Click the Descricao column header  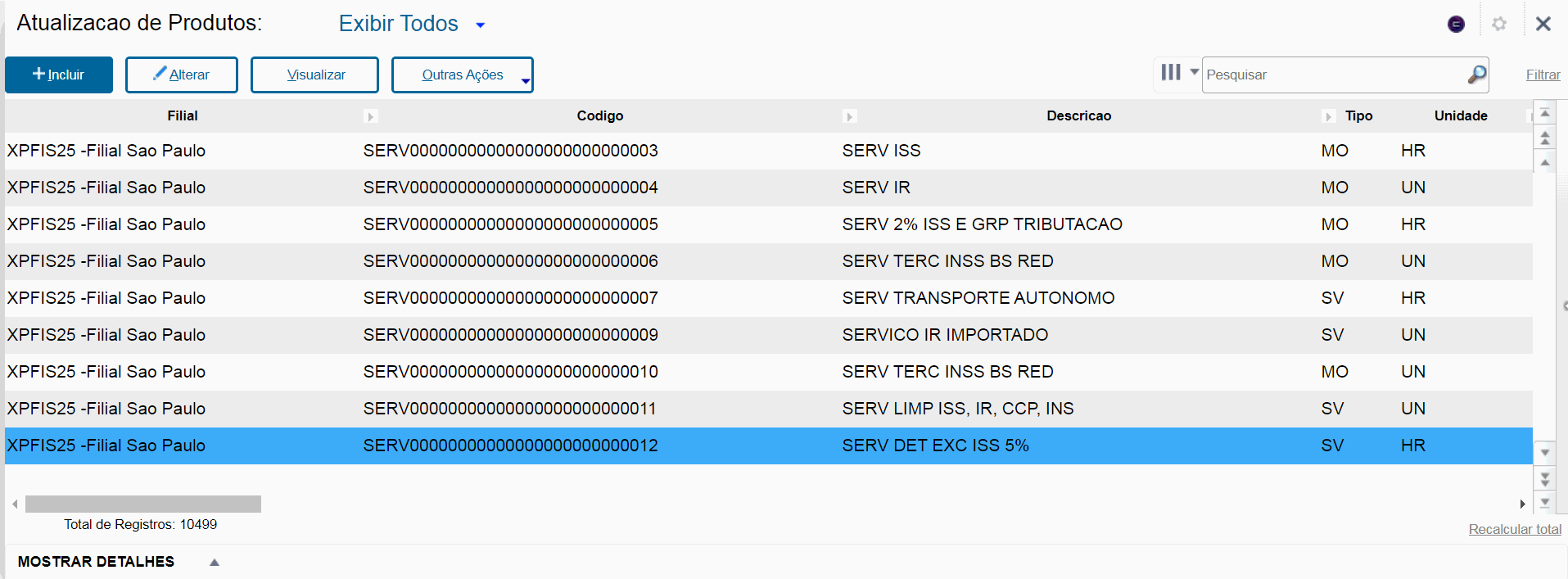tap(1078, 116)
